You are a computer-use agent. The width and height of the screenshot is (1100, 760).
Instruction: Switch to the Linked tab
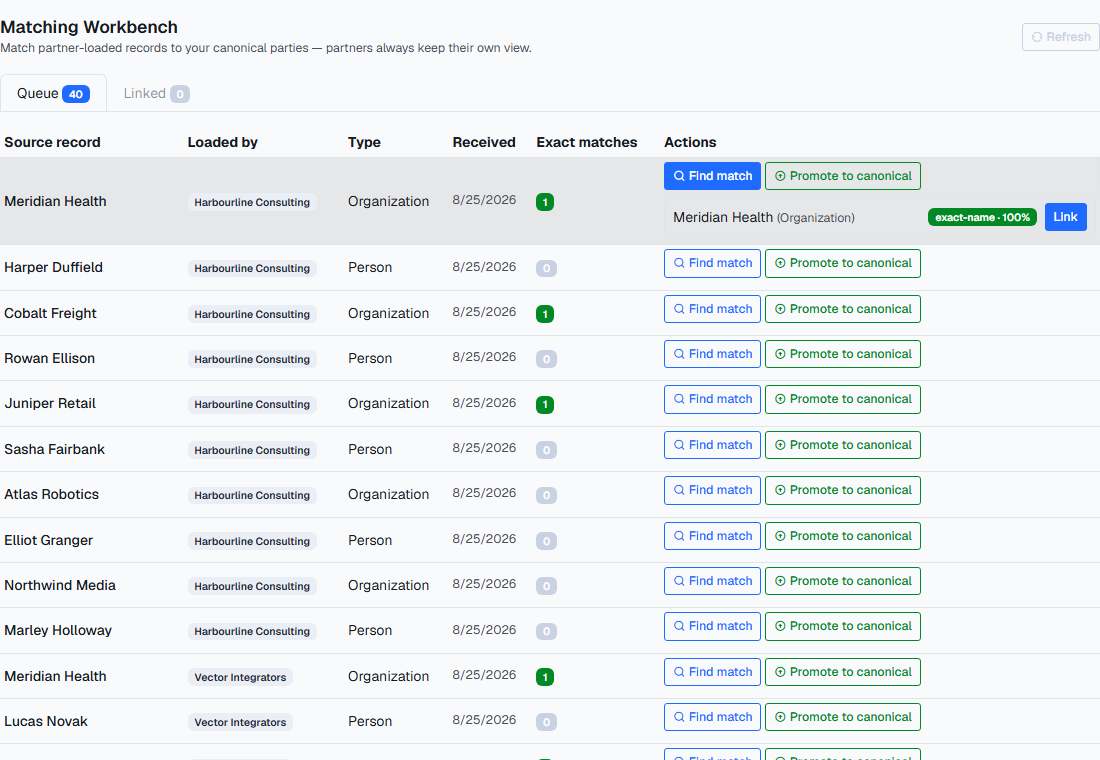point(156,93)
